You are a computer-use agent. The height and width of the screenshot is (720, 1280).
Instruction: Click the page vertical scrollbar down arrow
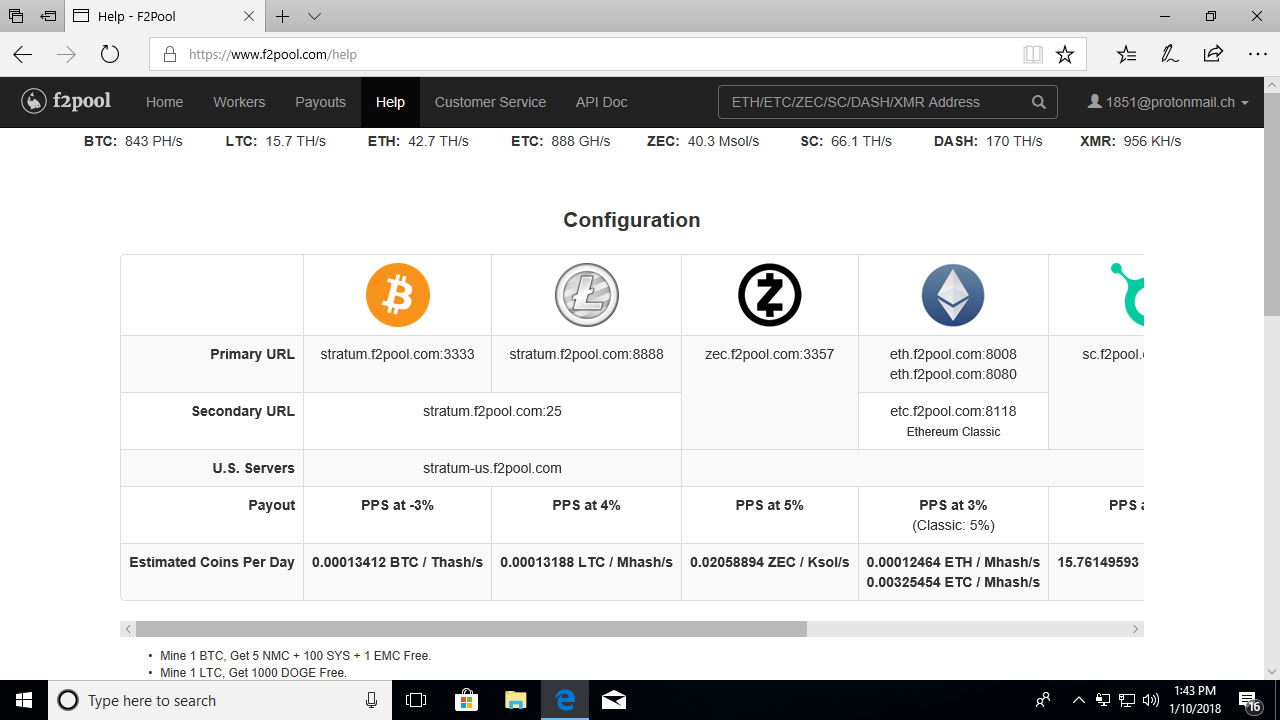click(1271, 671)
